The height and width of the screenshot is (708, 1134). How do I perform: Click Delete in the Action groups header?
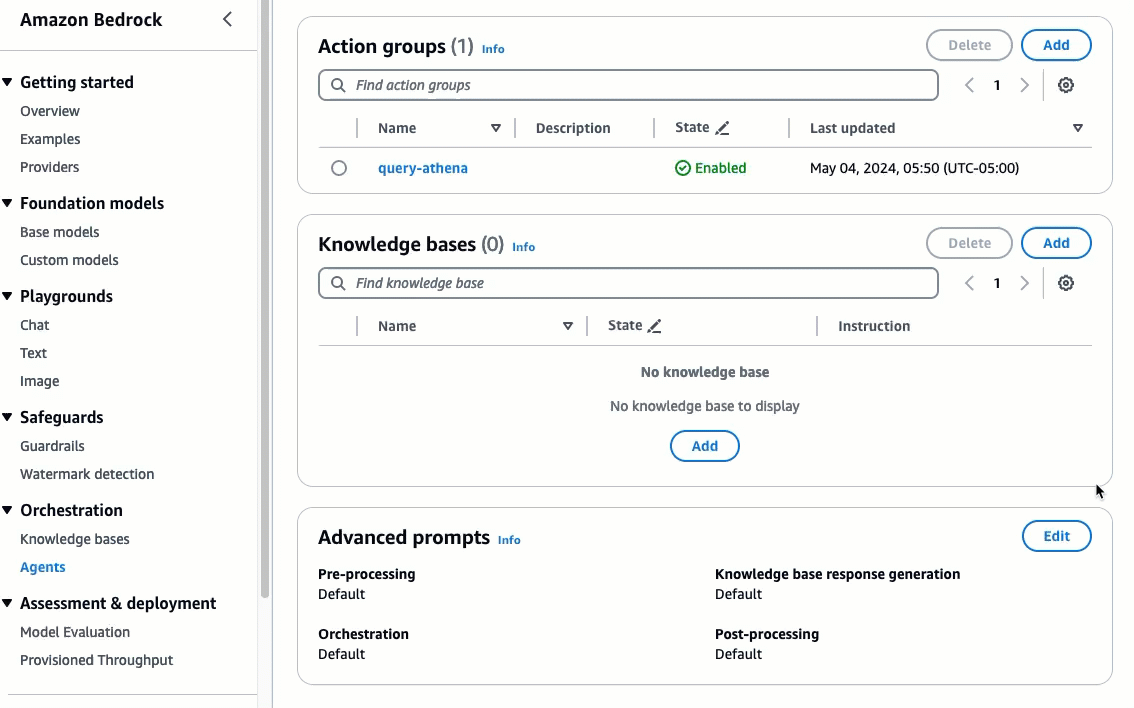tap(969, 45)
